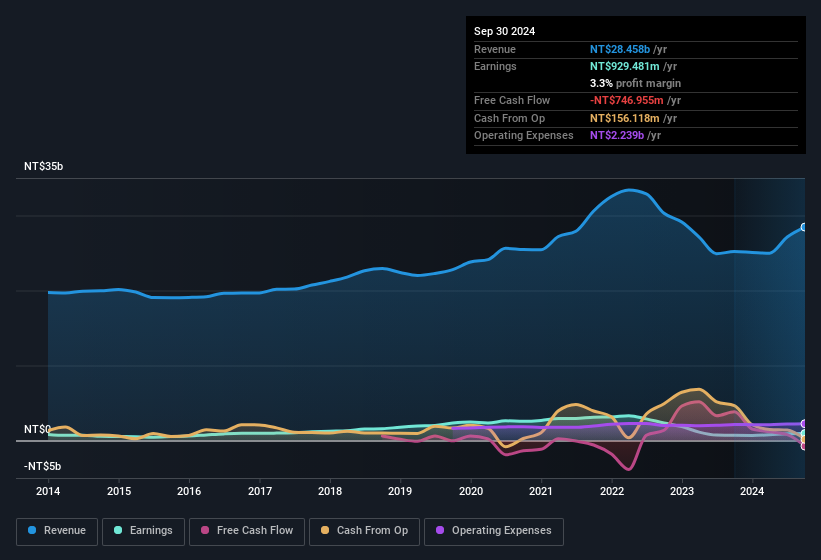Toggle the Cash From Op legend button
Screen dimensions: 821x560
(x=364, y=531)
